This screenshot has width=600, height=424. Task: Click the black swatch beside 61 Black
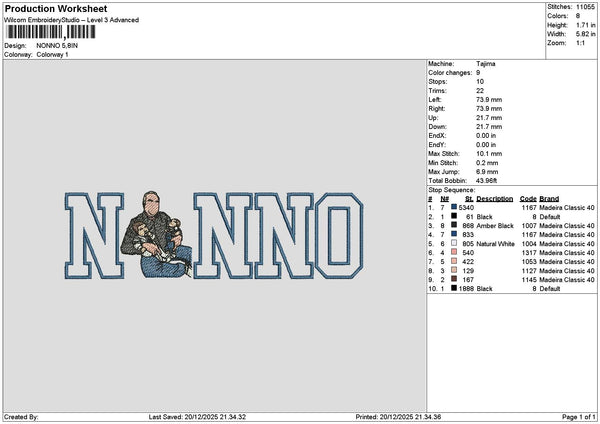point(454,216)
